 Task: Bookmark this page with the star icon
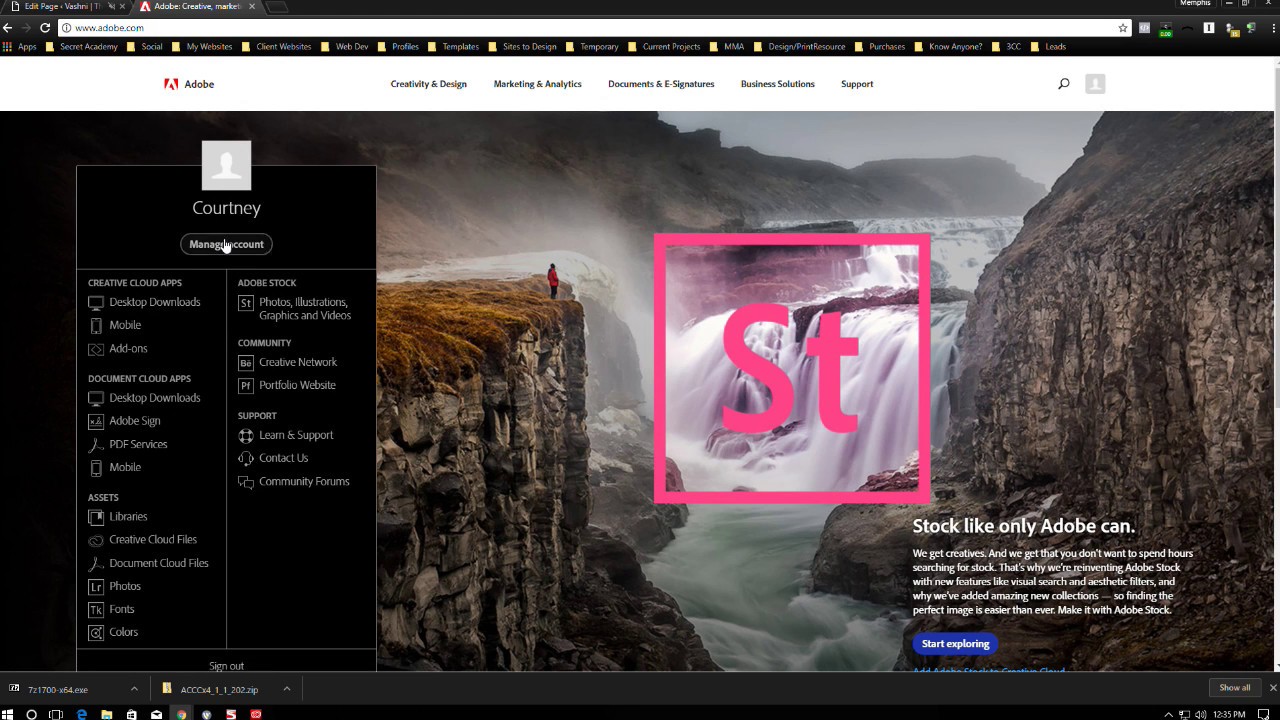1123,28
